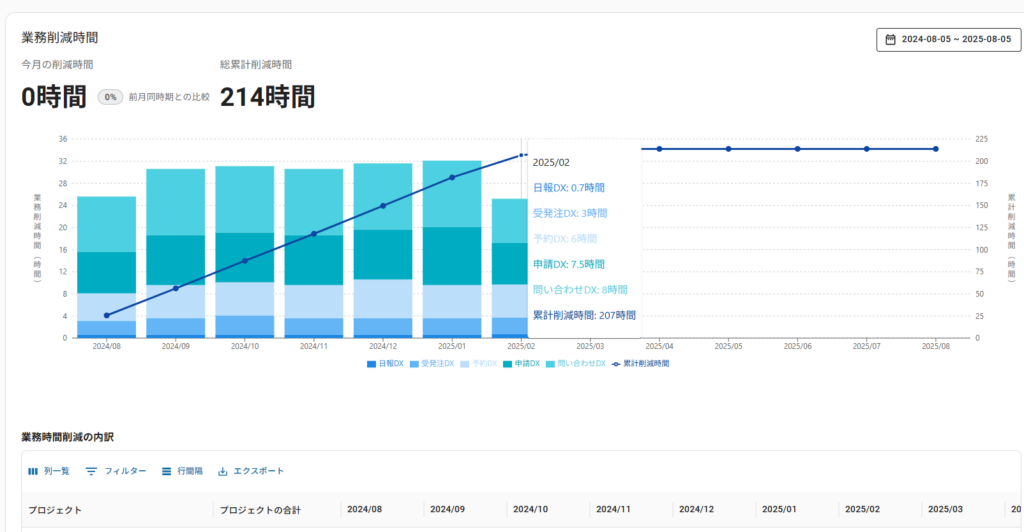Click the row spacing icon
1024x532 pixels.
[x=167, y=471]
